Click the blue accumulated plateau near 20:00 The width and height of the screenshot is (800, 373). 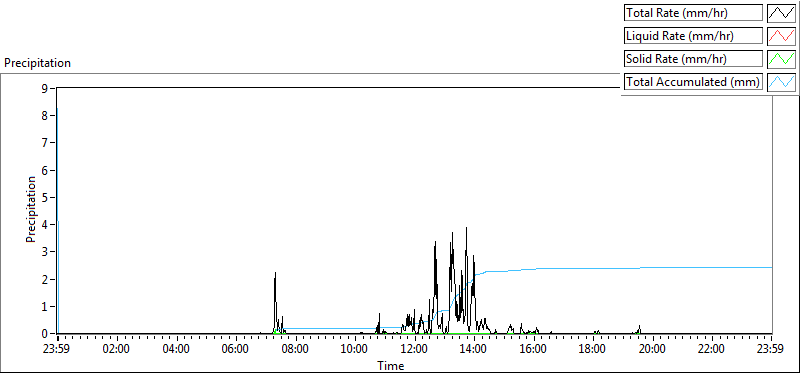point(653,267)
